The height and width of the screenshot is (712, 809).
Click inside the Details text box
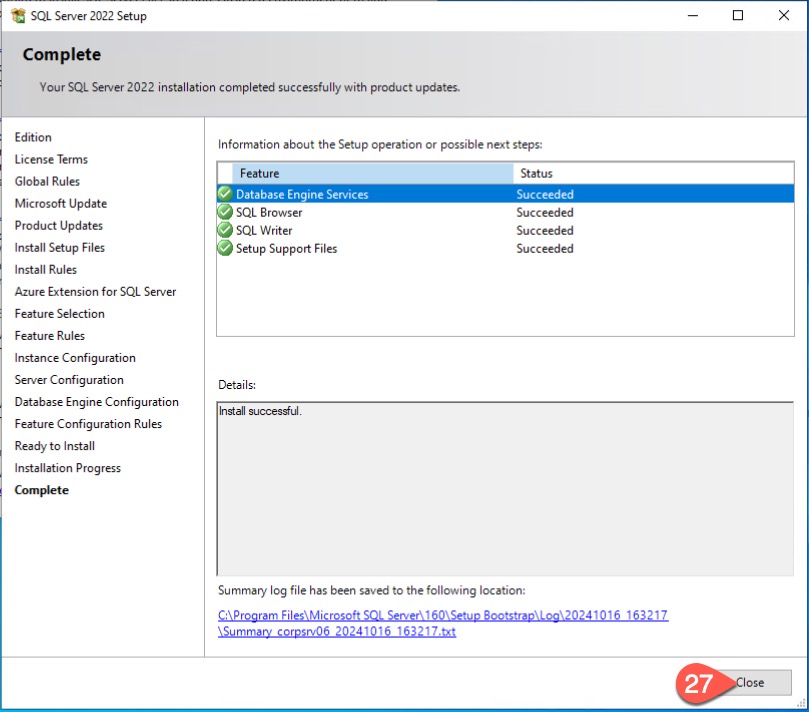point(504,488)
